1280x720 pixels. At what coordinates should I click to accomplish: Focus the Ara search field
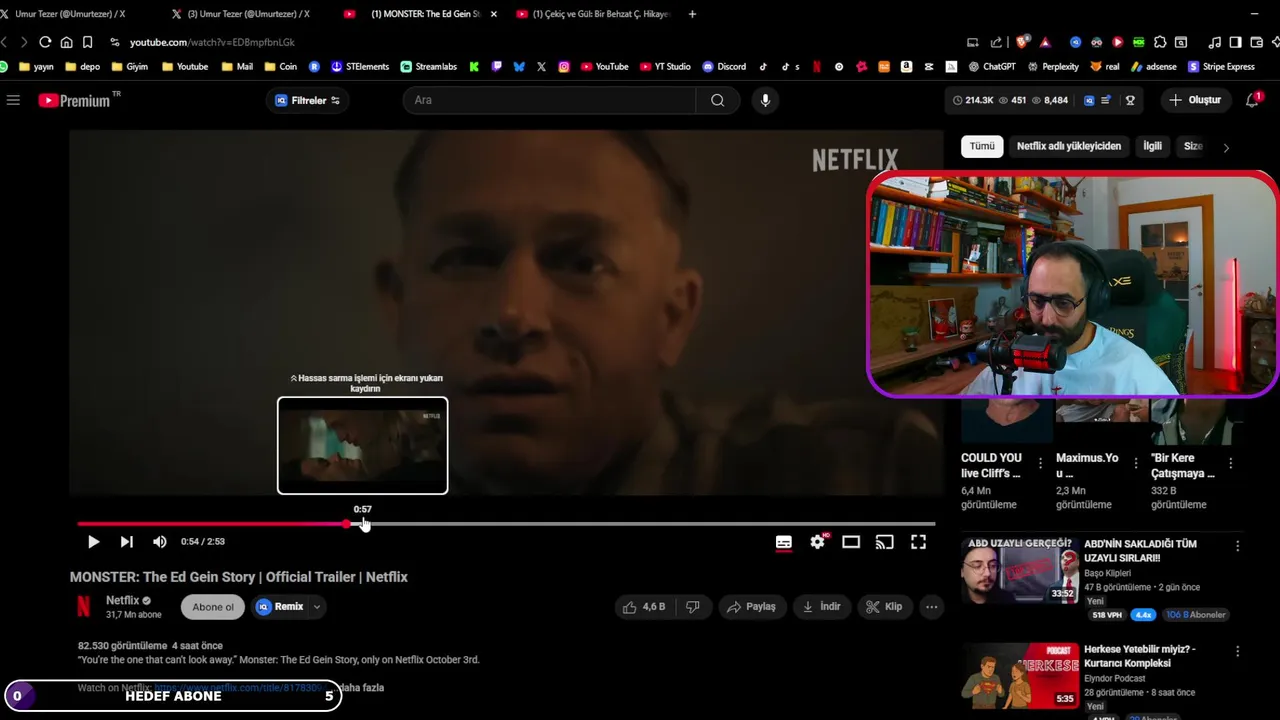[x=550, y=100]
